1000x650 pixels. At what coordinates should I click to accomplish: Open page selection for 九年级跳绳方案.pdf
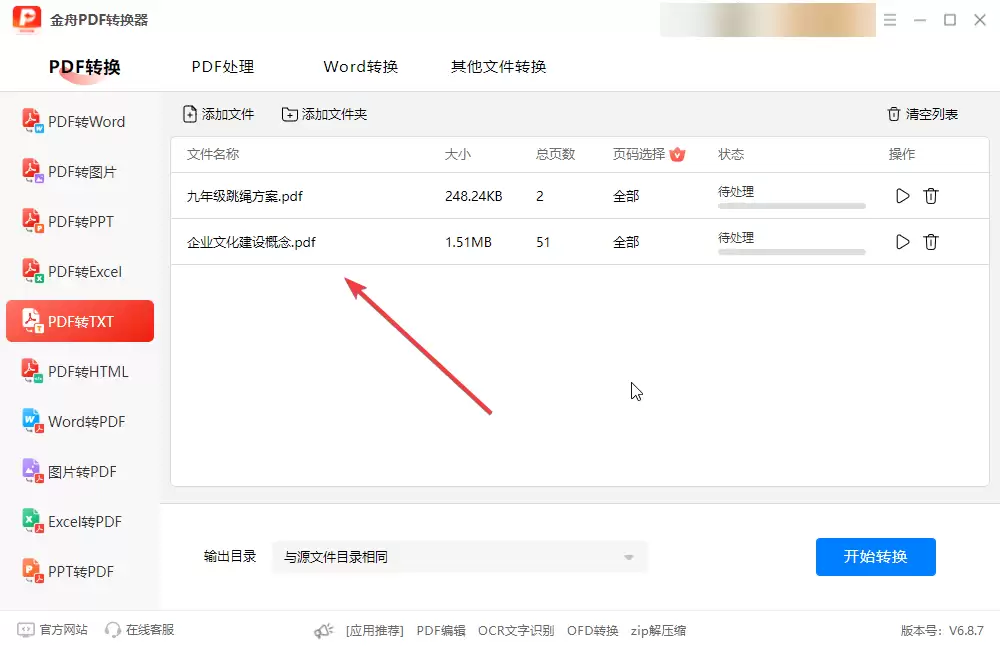pyautogui.click(x=626, y=196)
